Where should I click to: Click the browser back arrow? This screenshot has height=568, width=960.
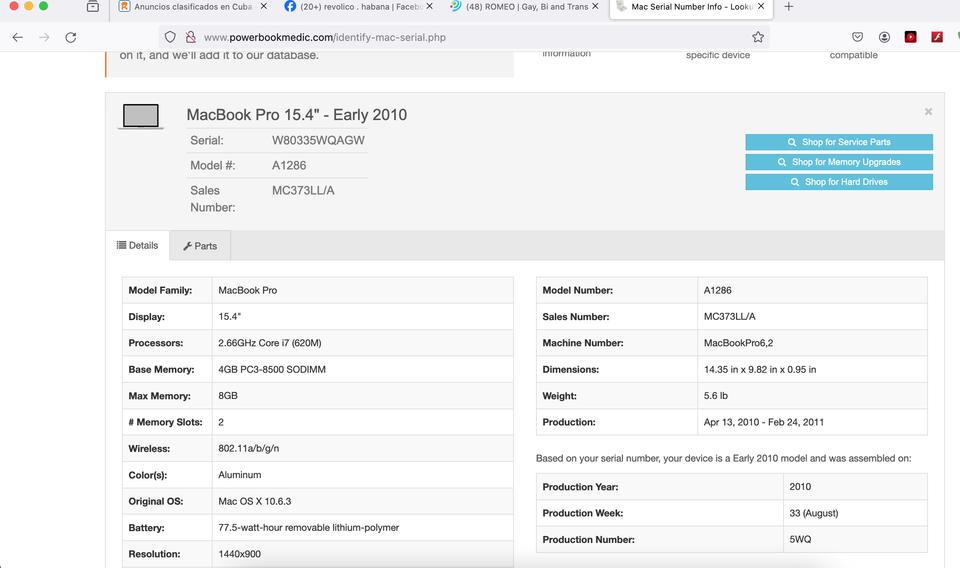18,37
